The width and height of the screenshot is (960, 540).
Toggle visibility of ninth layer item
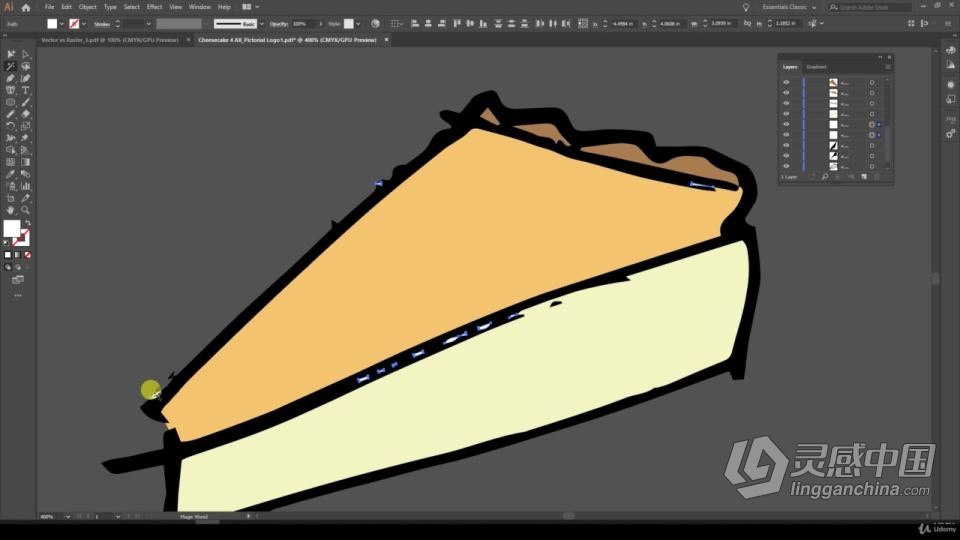[786, 166]
